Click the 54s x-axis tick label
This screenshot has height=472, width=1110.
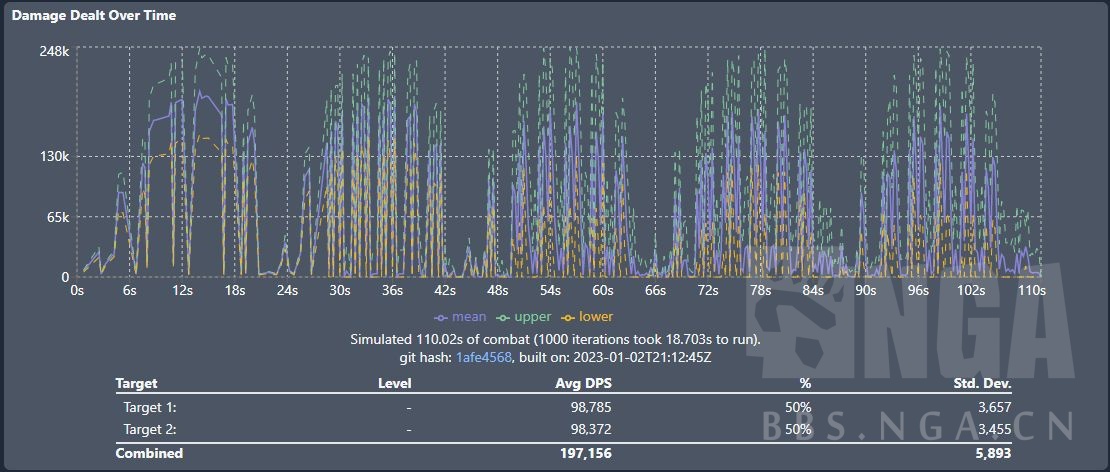click(549, 290)
